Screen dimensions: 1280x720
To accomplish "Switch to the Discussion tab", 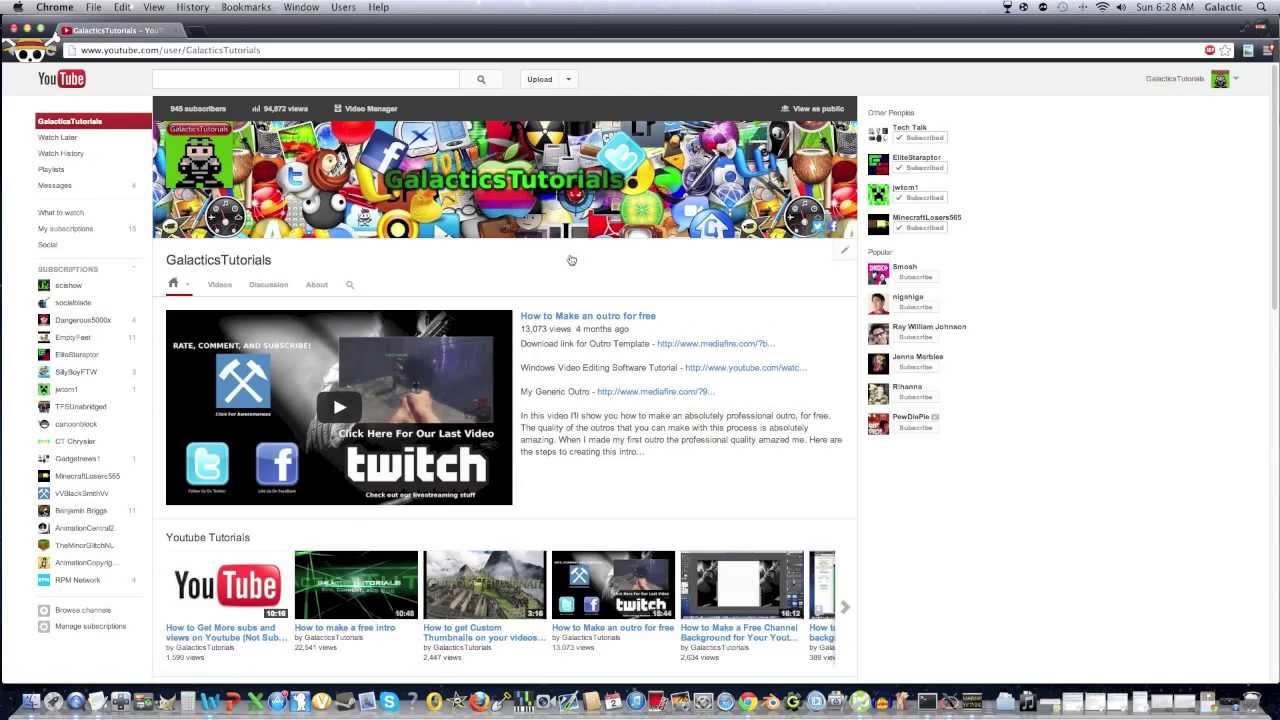I will (268, 285).
